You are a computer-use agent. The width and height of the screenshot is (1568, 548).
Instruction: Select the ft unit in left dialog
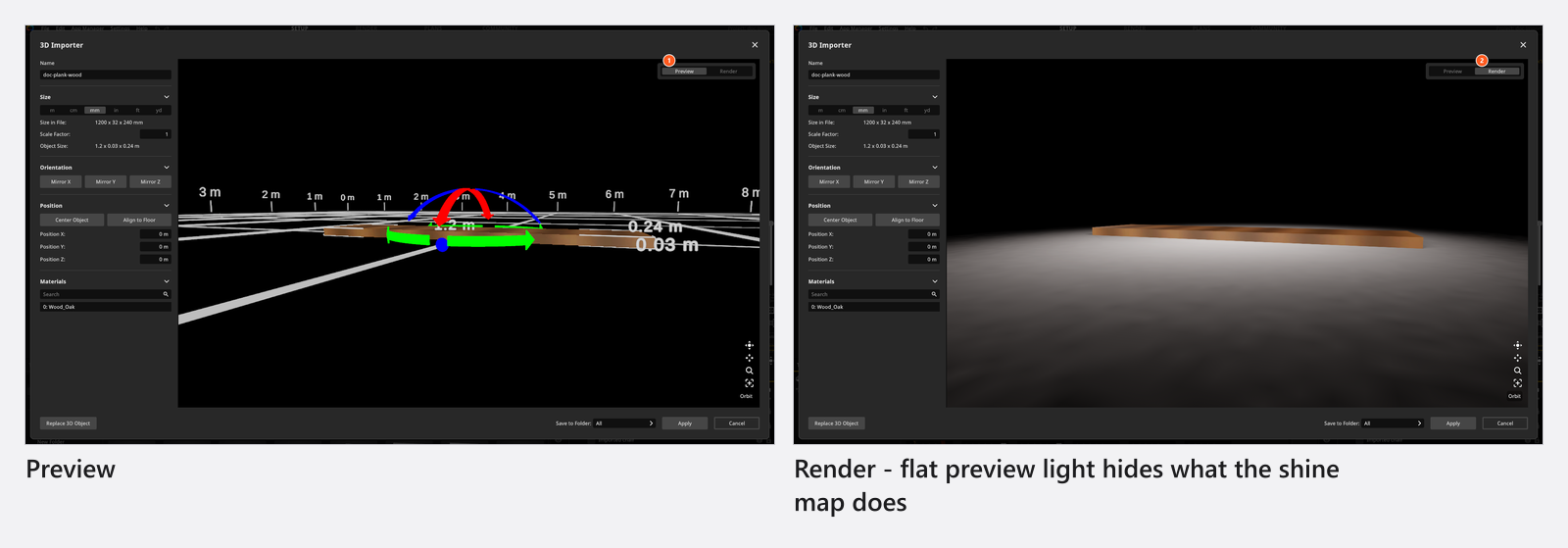tap(137, 110)
